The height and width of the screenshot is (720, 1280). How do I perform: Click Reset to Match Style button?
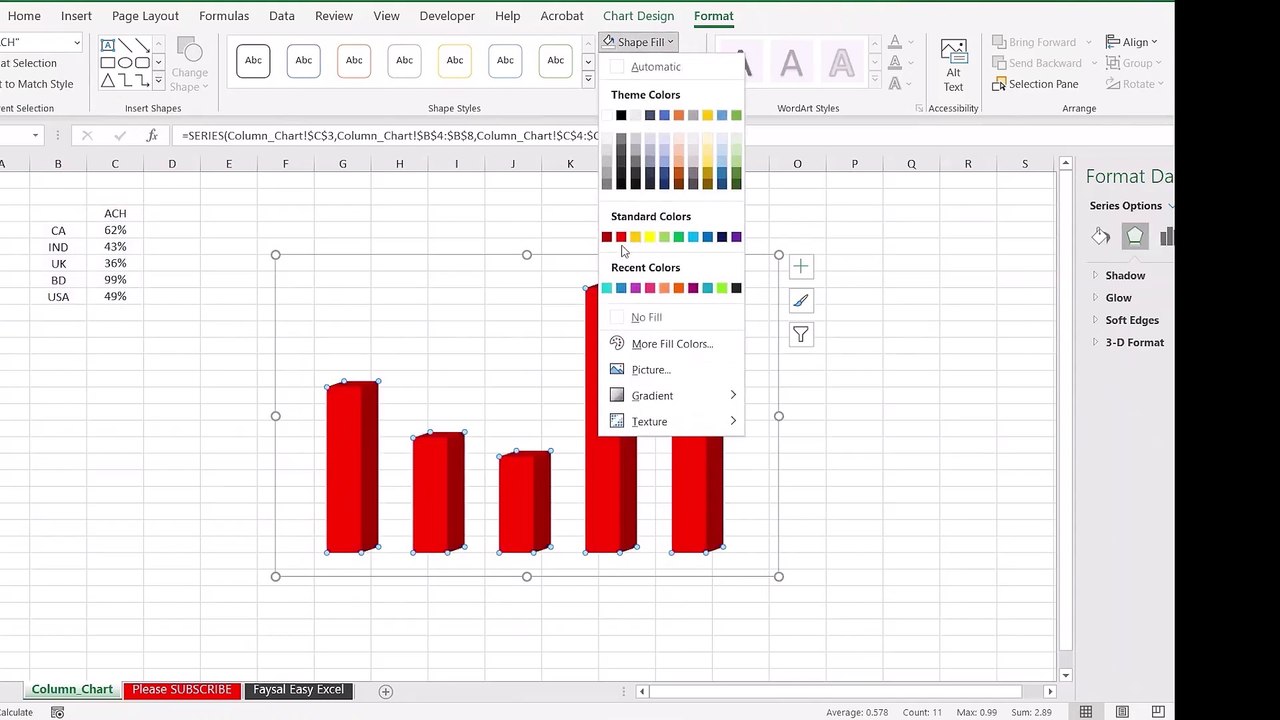[37, 84]
